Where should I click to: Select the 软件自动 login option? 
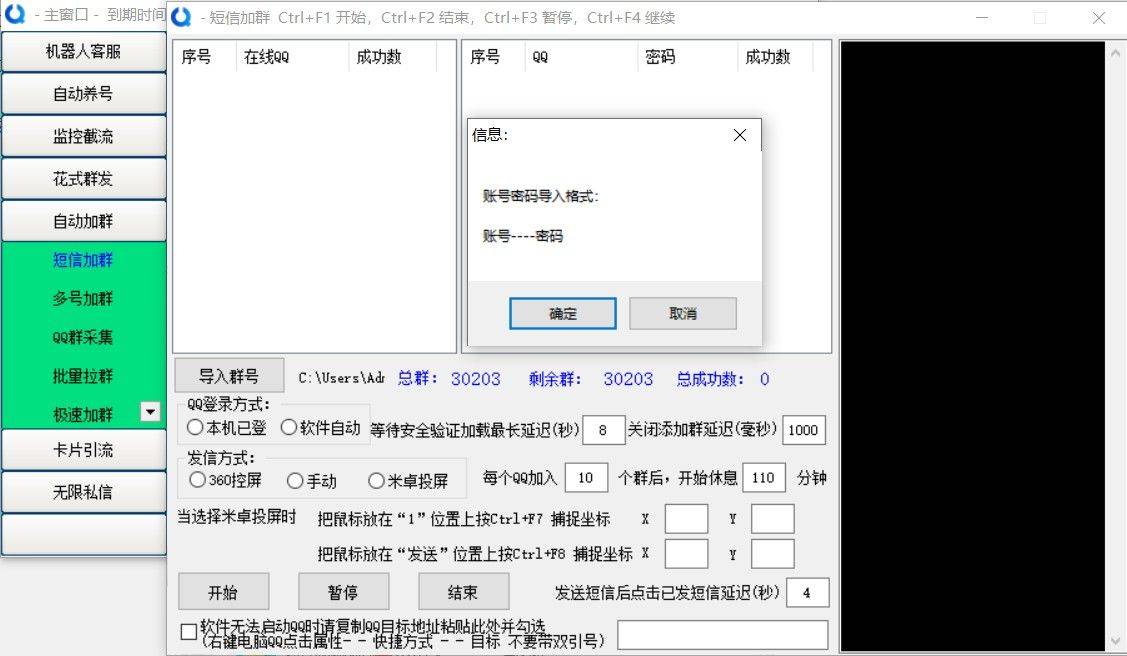pos(321,428)
